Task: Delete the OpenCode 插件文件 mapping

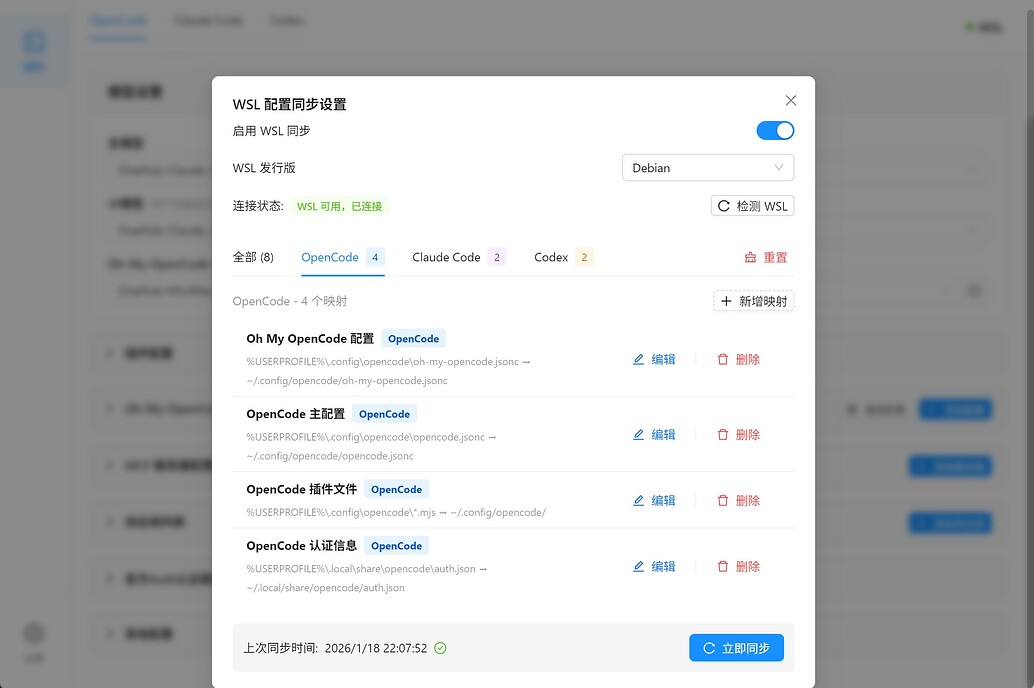Action: pos(739,501)
